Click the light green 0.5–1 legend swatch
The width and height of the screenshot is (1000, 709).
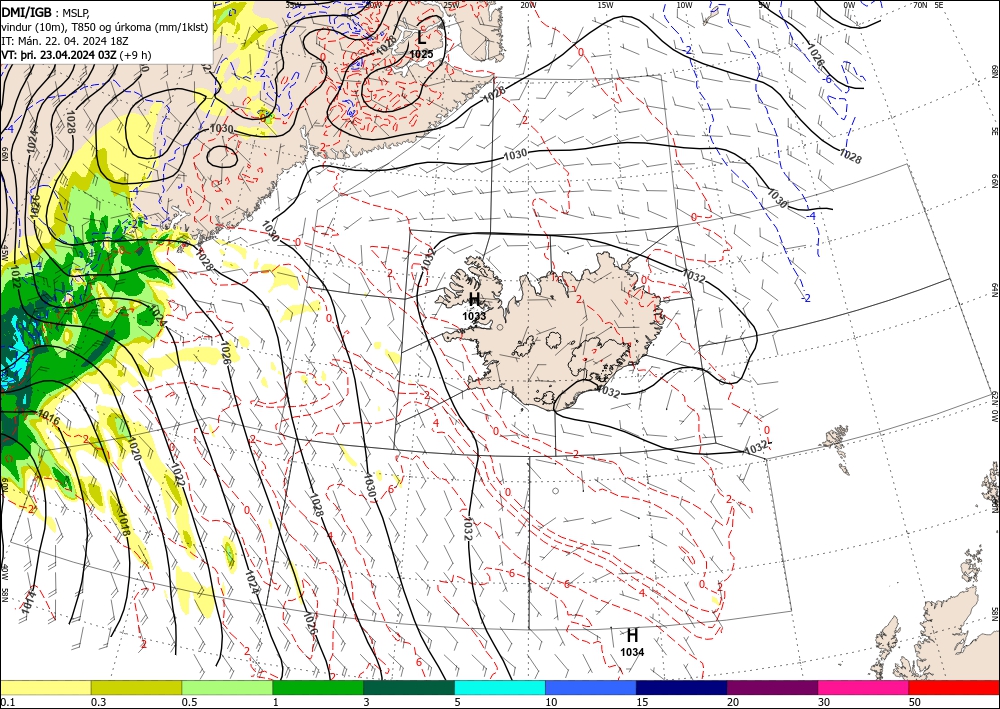click(227, 687)
